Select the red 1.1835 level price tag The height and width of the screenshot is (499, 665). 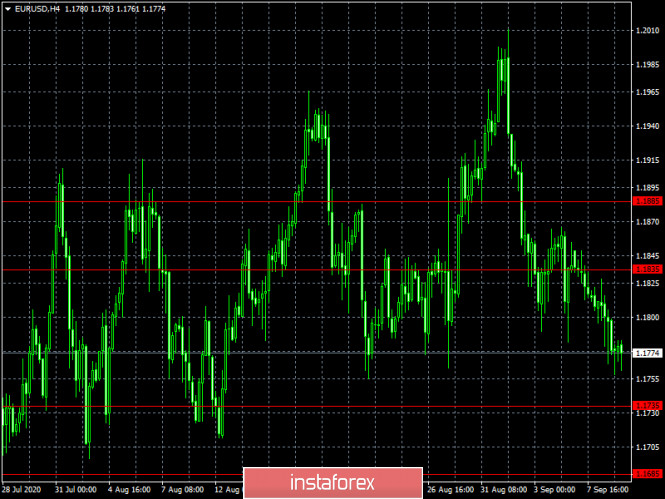(646, 269)
